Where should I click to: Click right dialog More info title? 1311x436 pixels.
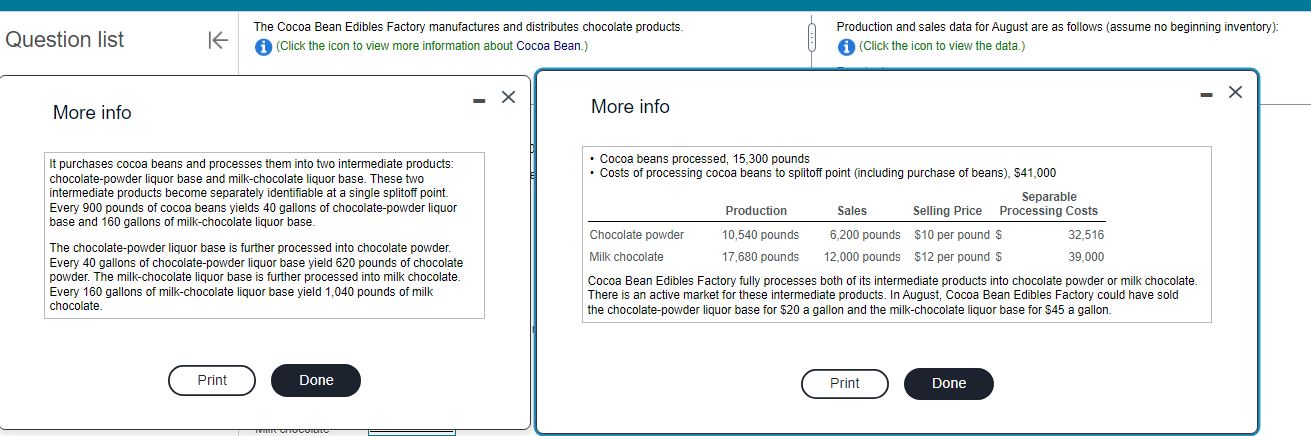click(630, 107)
